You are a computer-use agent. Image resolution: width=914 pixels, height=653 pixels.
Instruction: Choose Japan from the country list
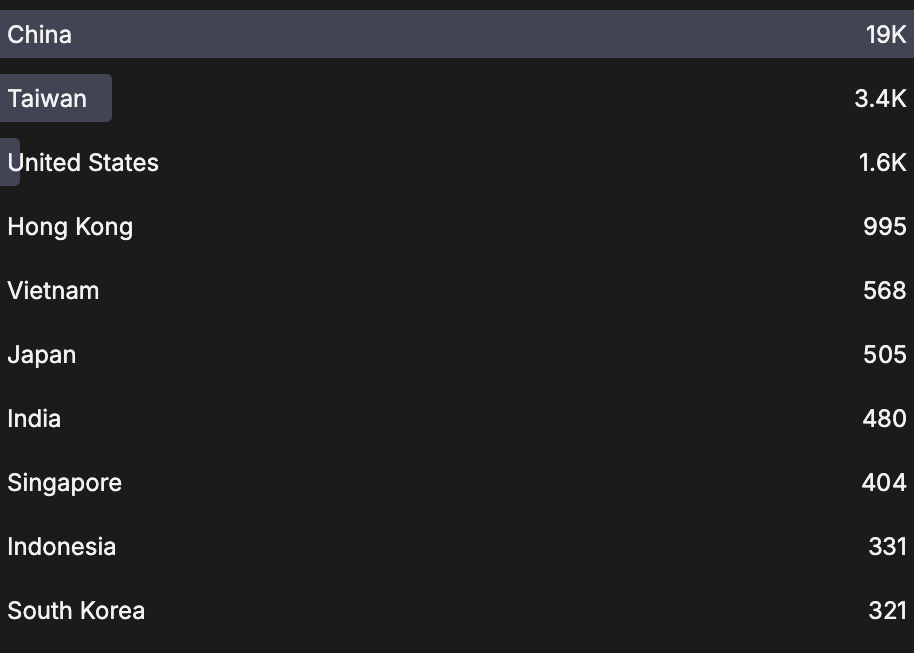point(42,355)
